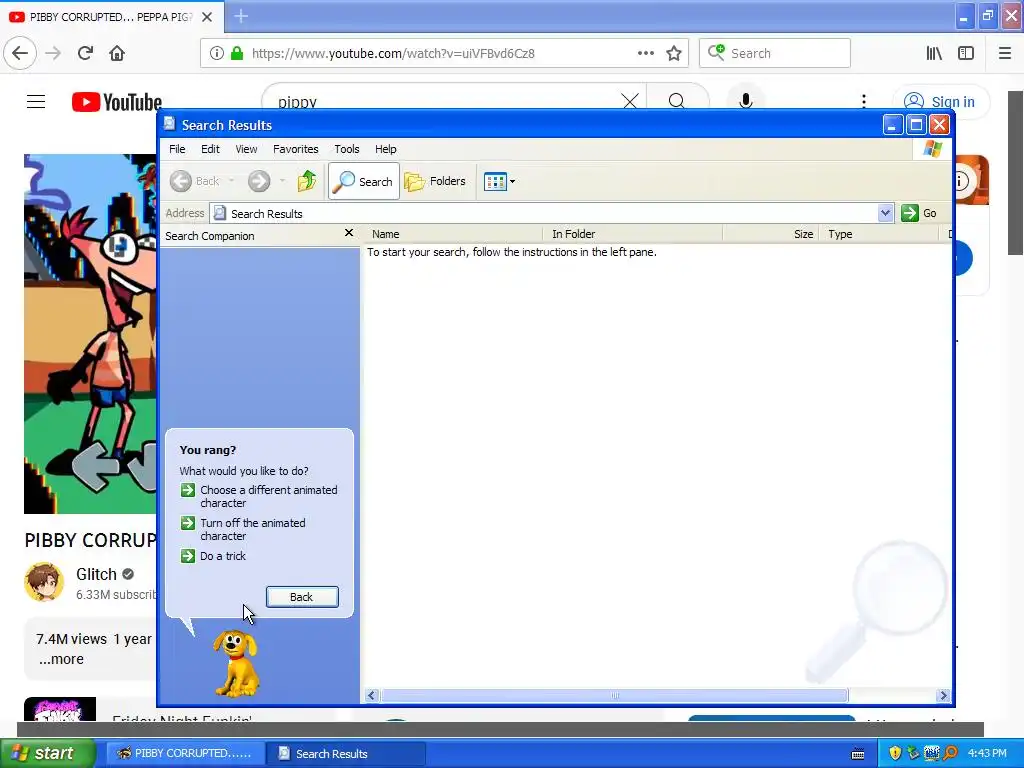Screen dimensions: 1024x768
Task: Open Favorites menu in Search Results
Action: tap(296, 149)
